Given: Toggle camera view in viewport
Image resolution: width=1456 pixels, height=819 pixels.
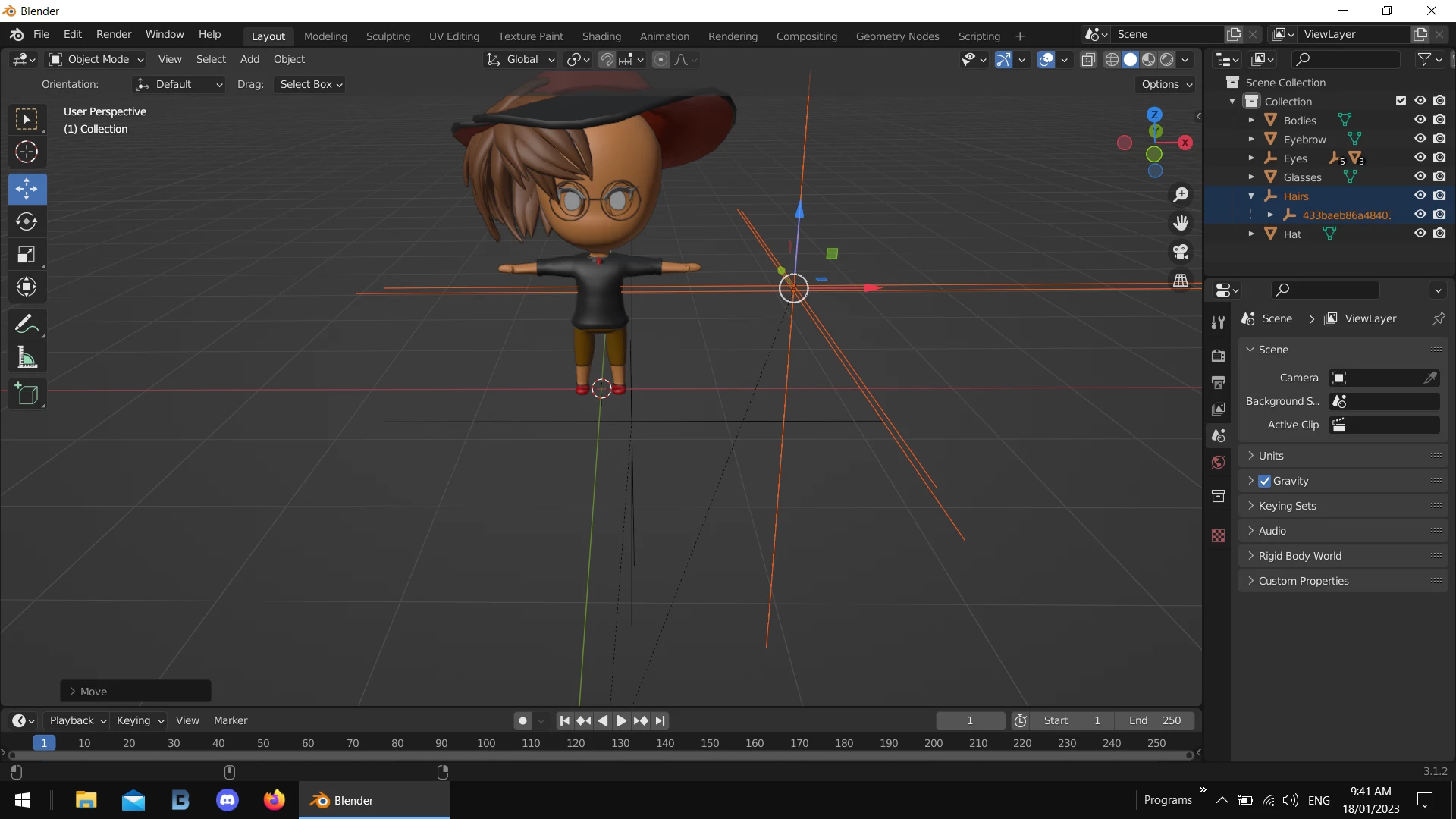Looking at the screenshot, I should pos(1181,252).
